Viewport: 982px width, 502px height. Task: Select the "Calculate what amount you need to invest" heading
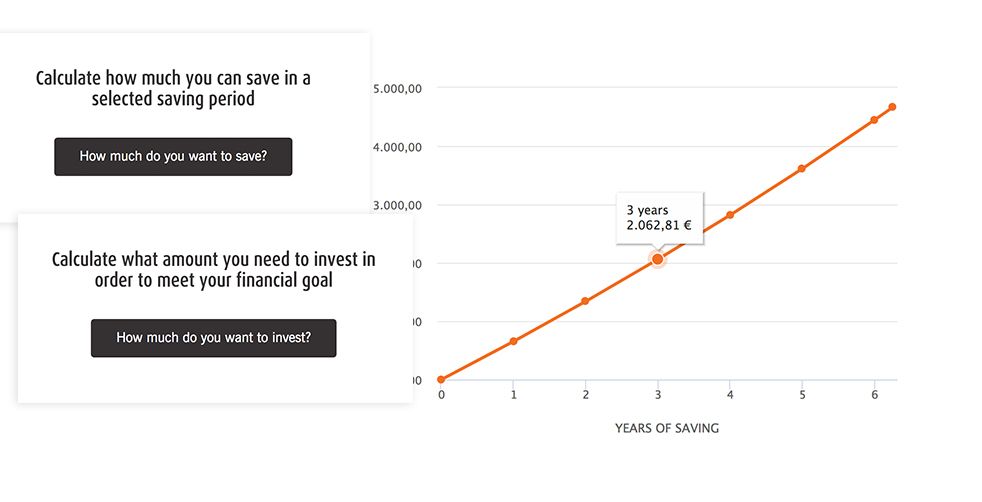pyautogui.click(x=214, y=270)
